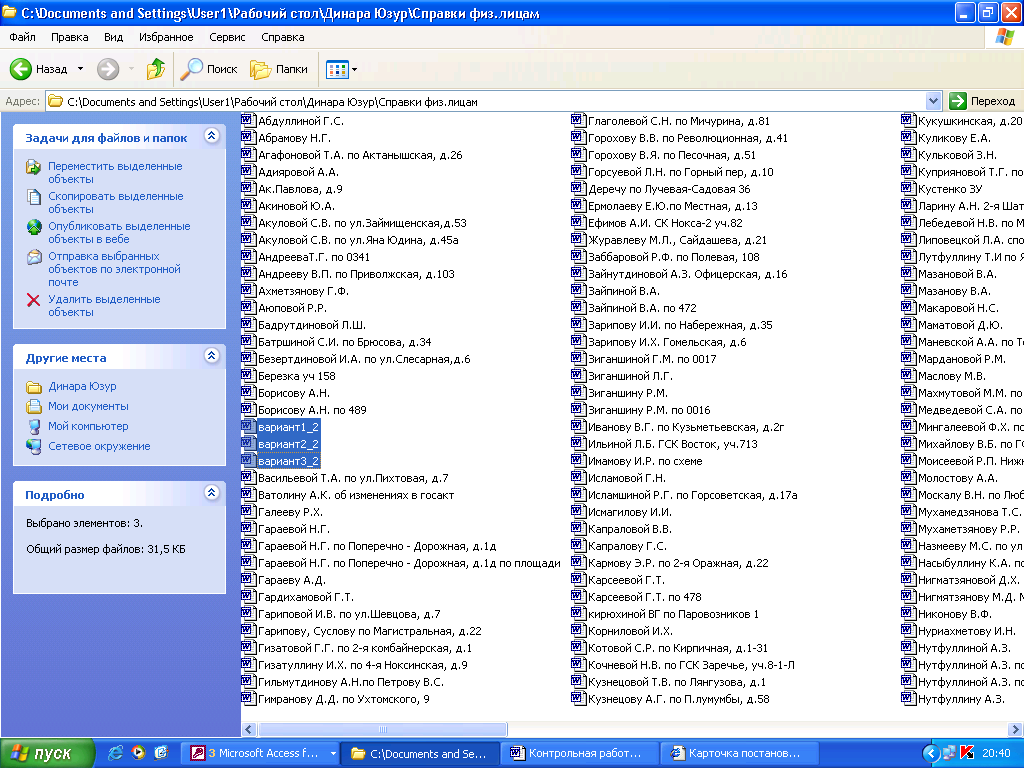Image resolution: width=1024 pixels, height=768 pixels.
Task: Open Динара Юзур folder link
Action: pyautogui.click(x=82, y=386)
